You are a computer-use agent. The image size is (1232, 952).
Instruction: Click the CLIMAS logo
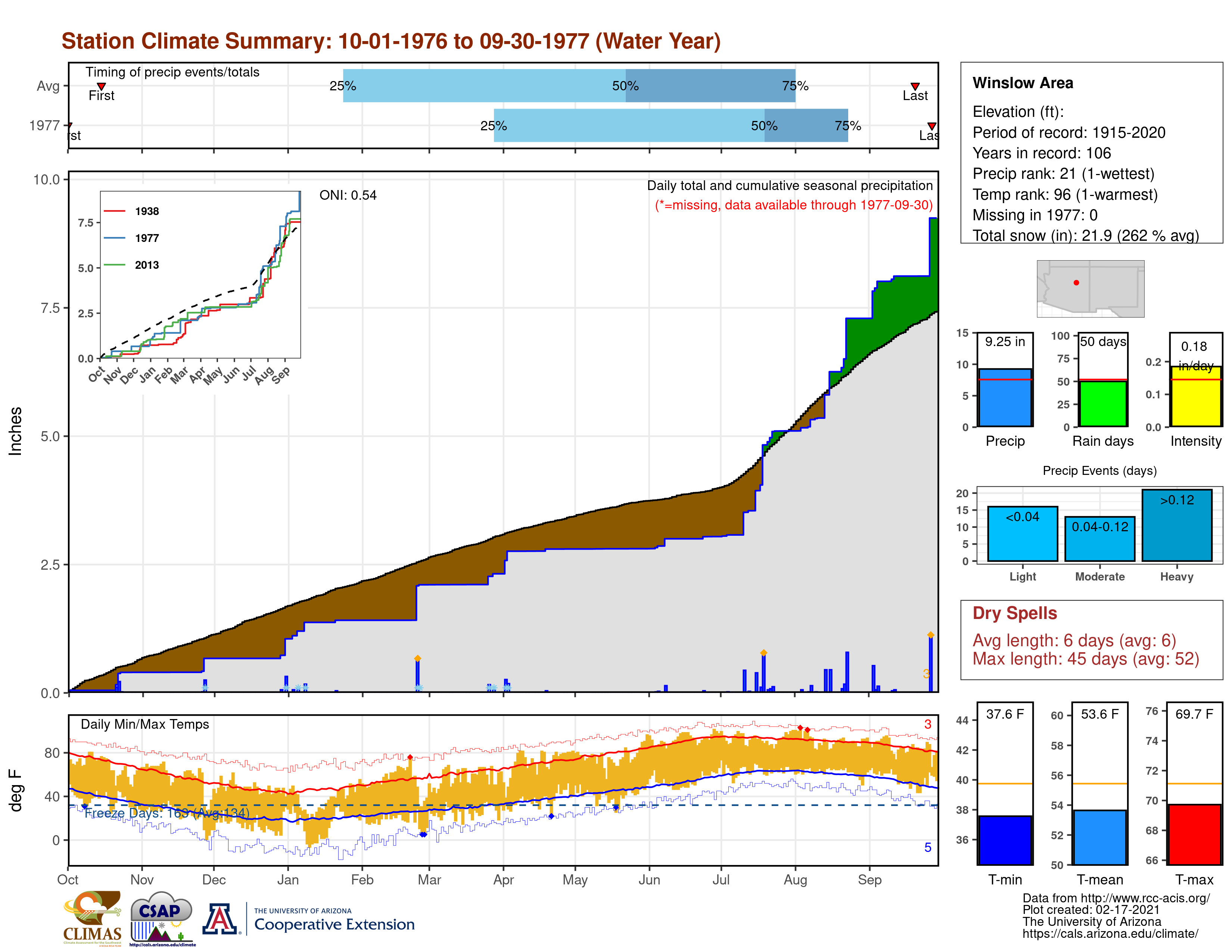tap(93, 918)
